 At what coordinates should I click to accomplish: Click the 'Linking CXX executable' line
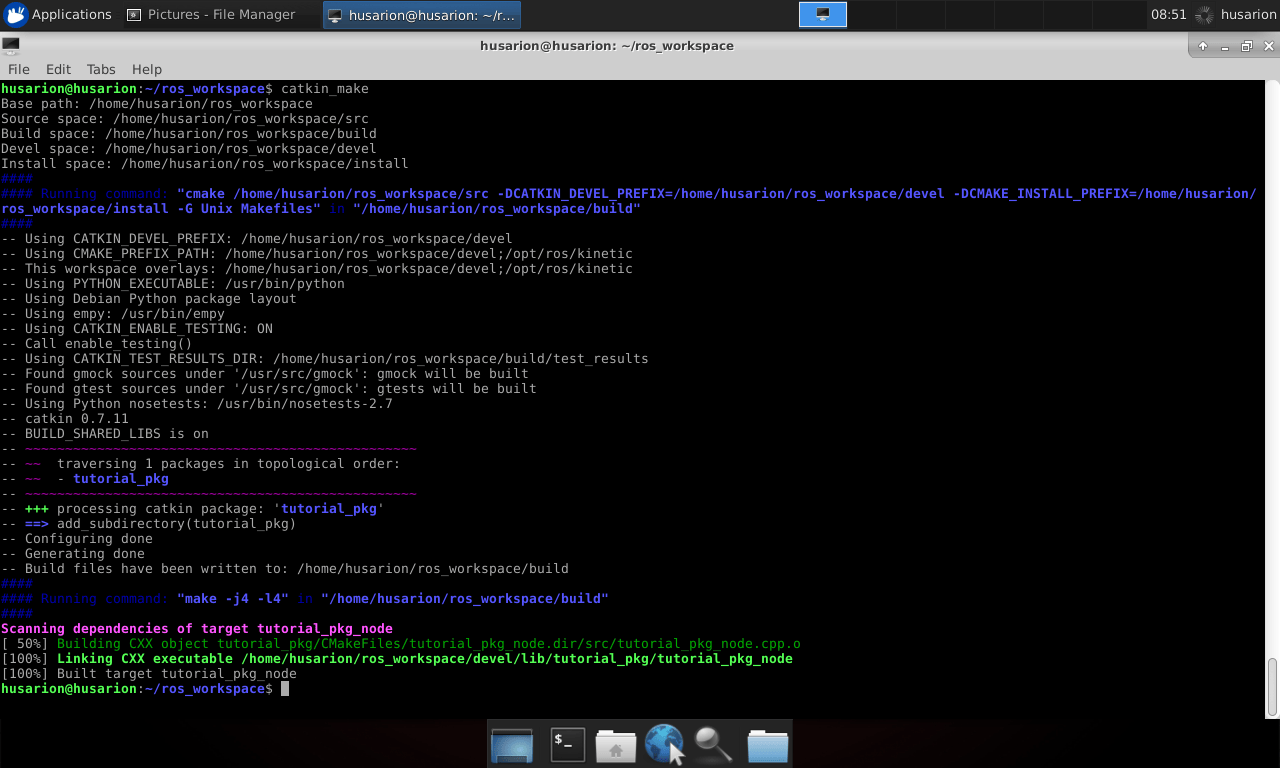(397, 659)
